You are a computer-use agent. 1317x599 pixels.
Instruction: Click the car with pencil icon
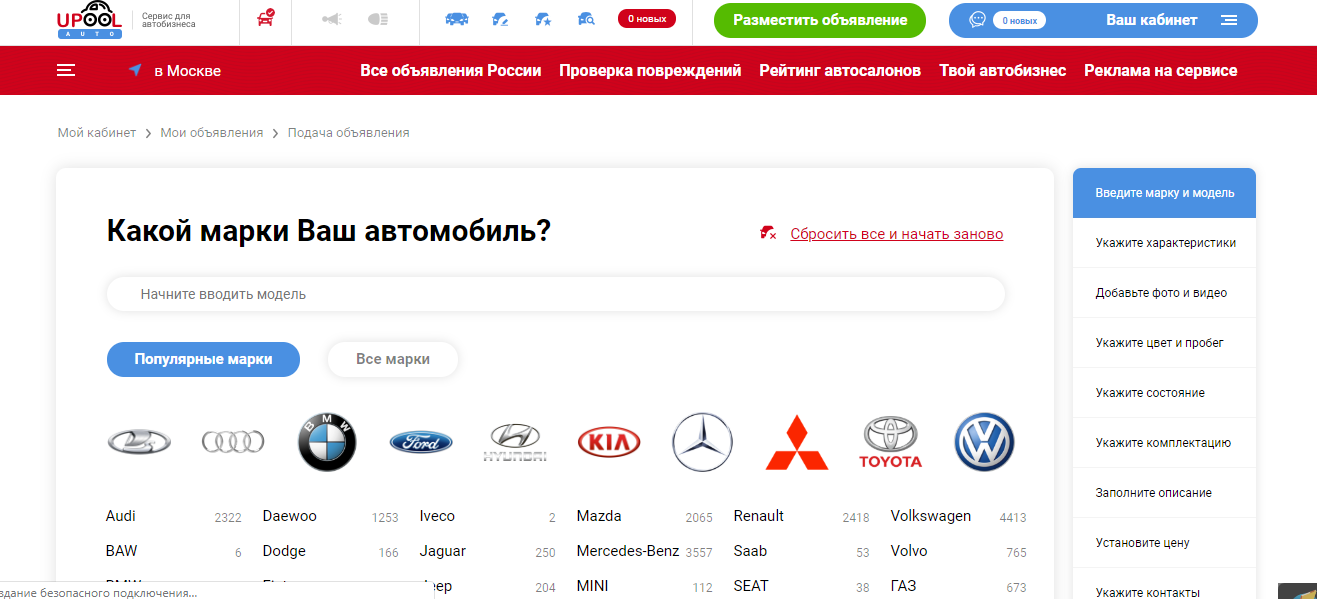pyautogui.click(x=501, y=19)
